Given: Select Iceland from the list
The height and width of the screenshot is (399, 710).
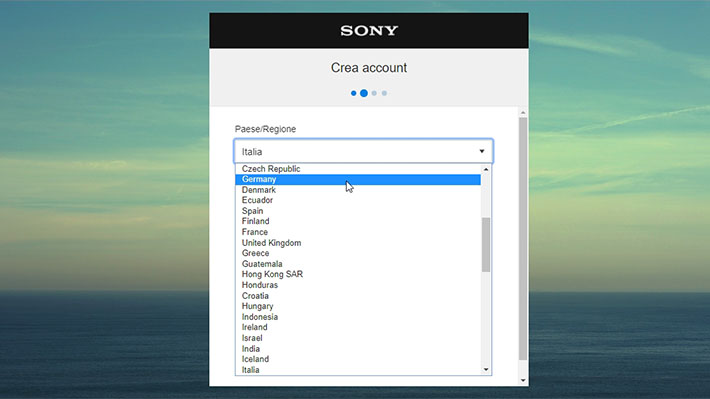Looking at the screenshot, I should click(x=358, y=359).
